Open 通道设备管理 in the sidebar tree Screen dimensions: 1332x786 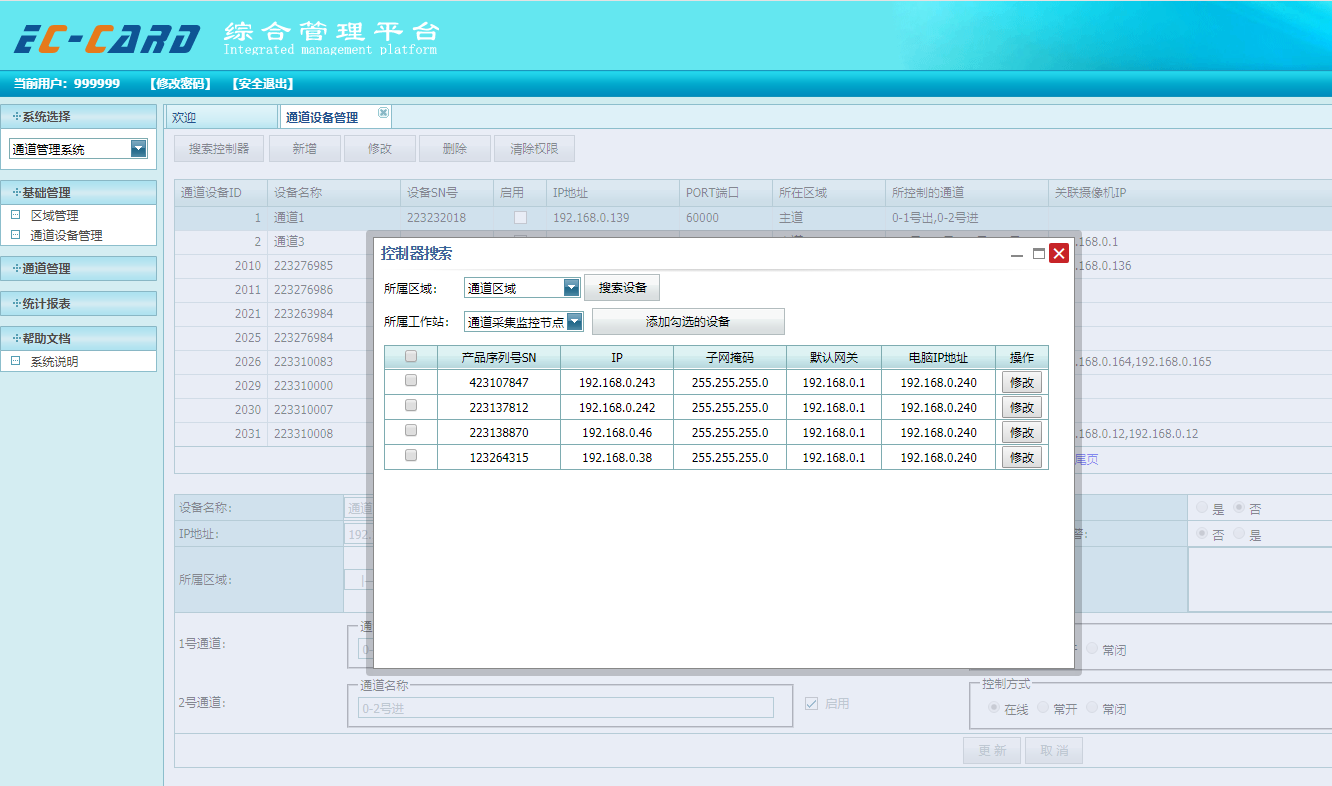pyautogui.click(x=66, y=235)
